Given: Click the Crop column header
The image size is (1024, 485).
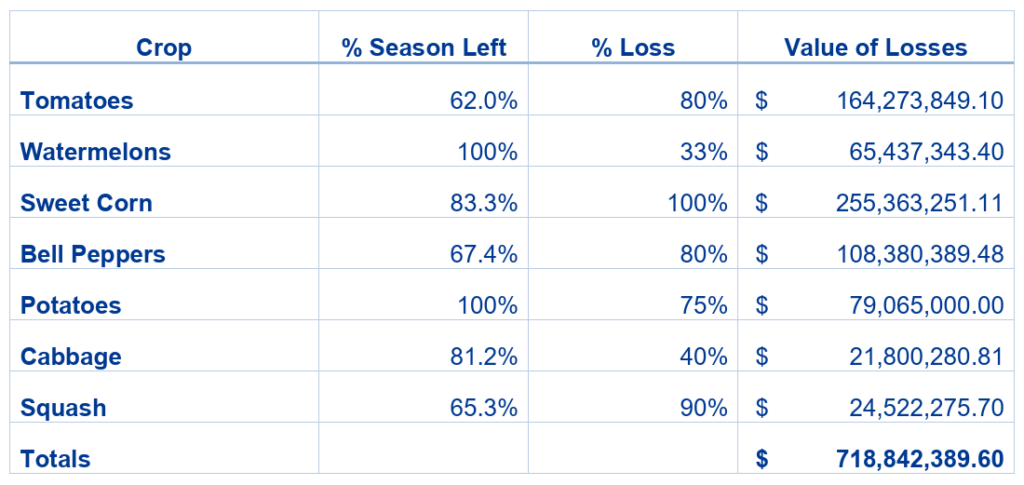Looking at the screenshot, I should [x=164, y=48].
